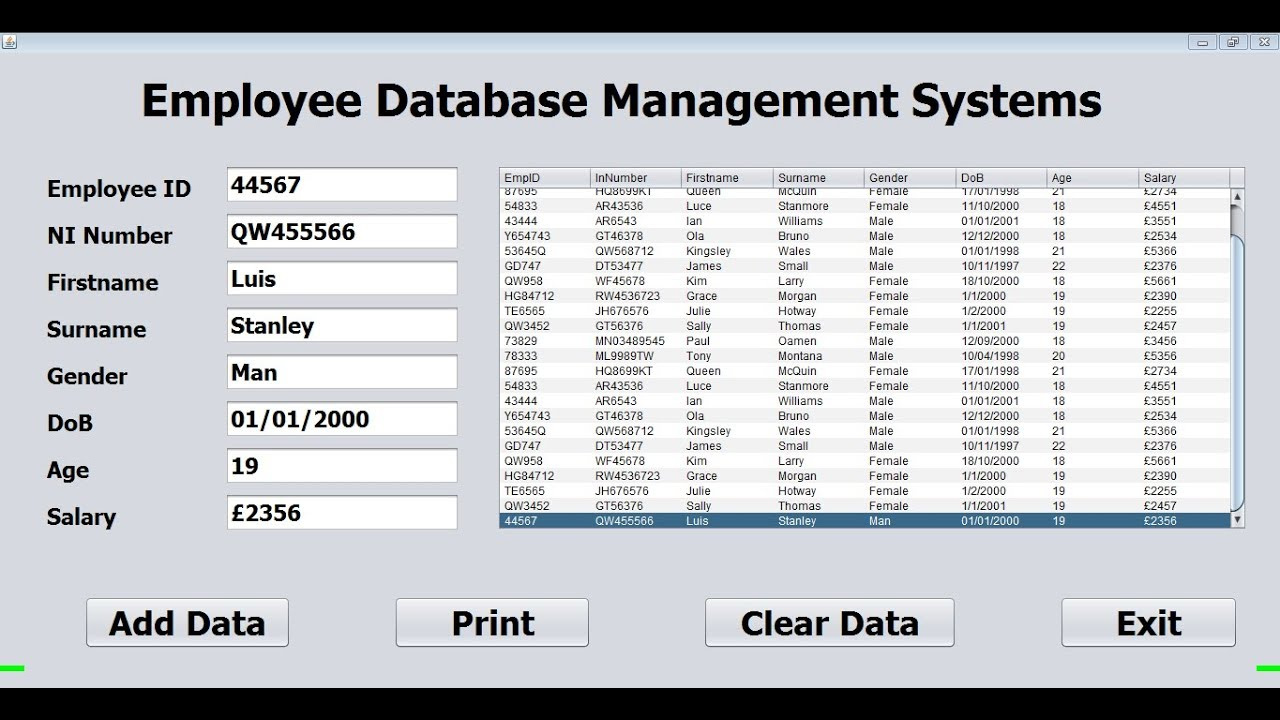Close the window with the X button
The width and height of the screenshot is (1280, 720).
1262,42
